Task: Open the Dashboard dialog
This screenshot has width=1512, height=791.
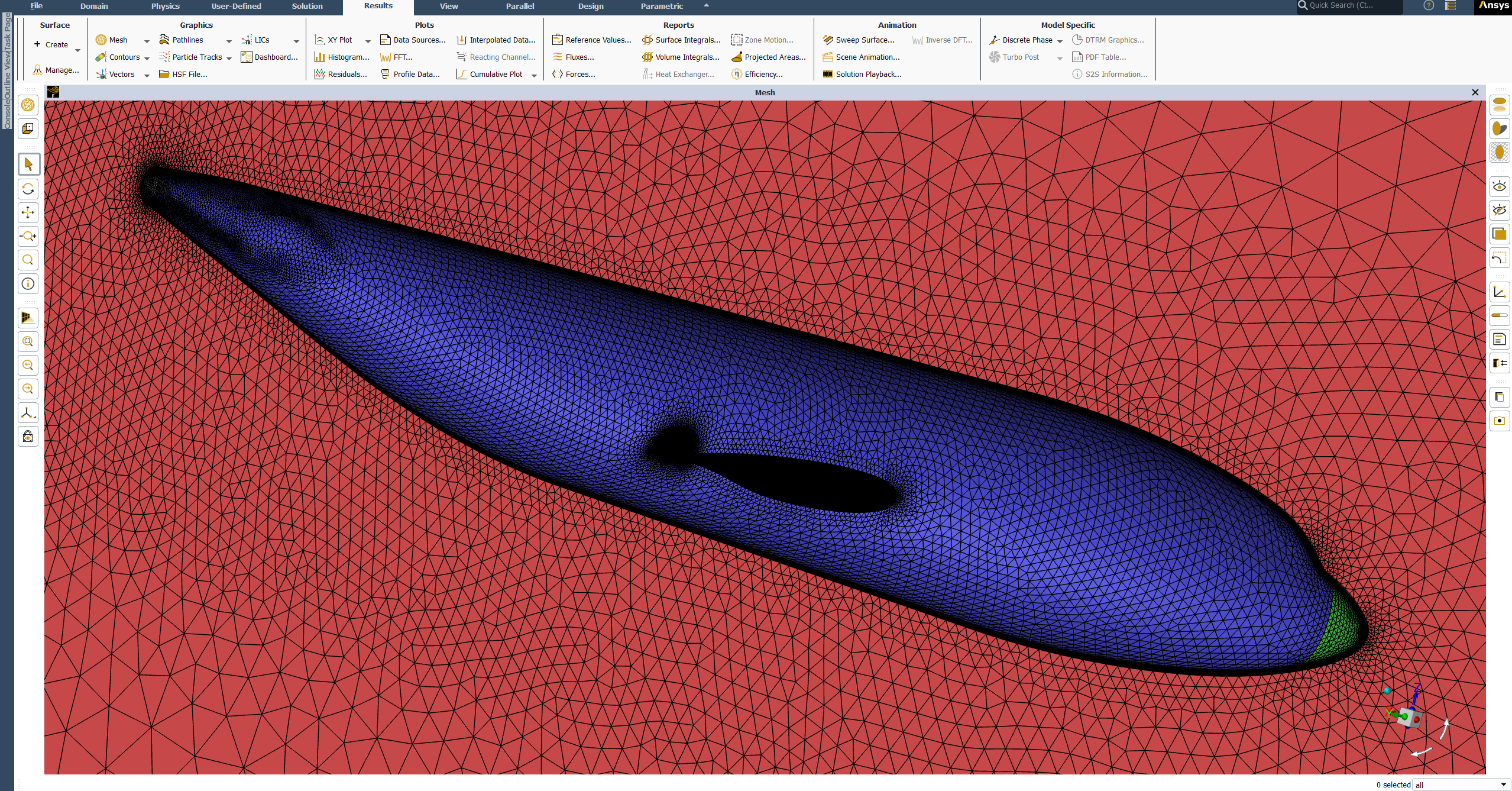Action: coord(269,57)
